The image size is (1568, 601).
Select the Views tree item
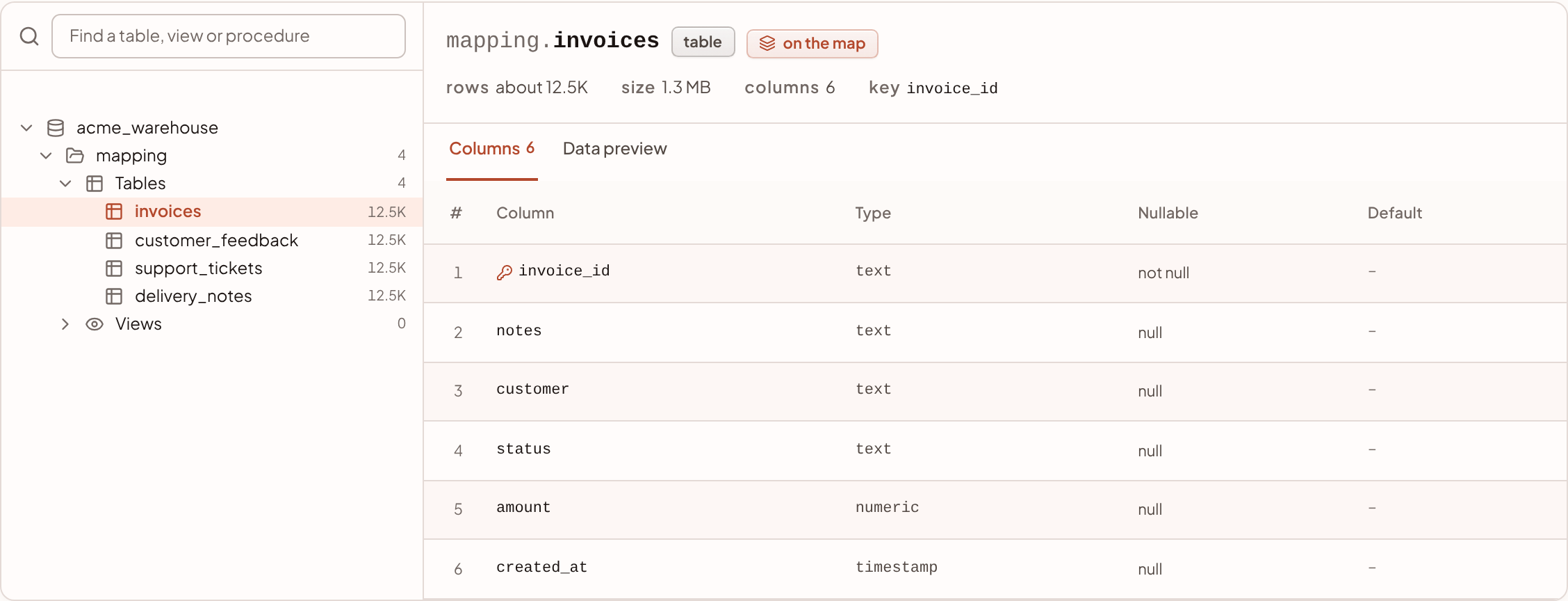(212, 324)
